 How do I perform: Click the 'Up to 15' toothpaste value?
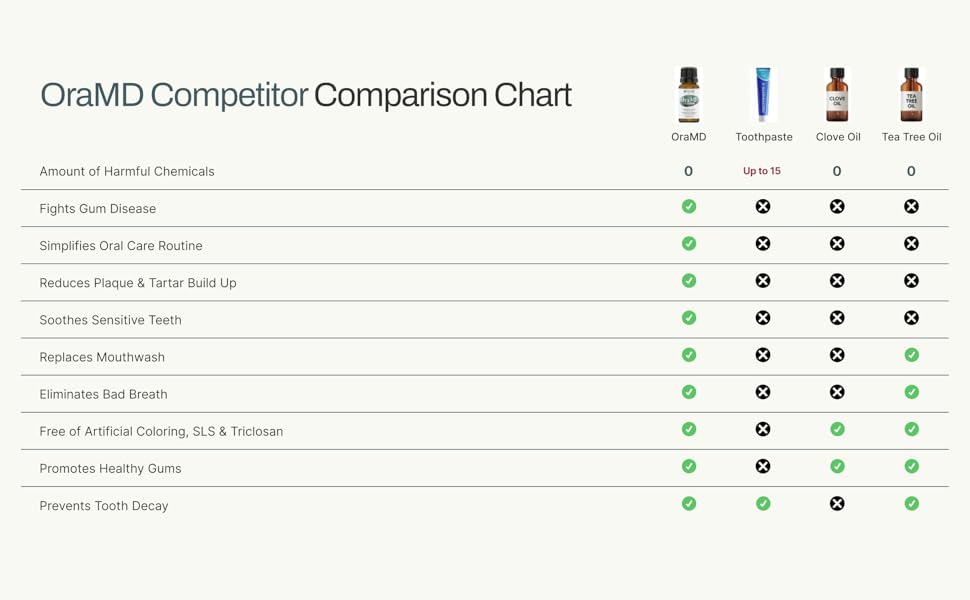coord(762,171)
